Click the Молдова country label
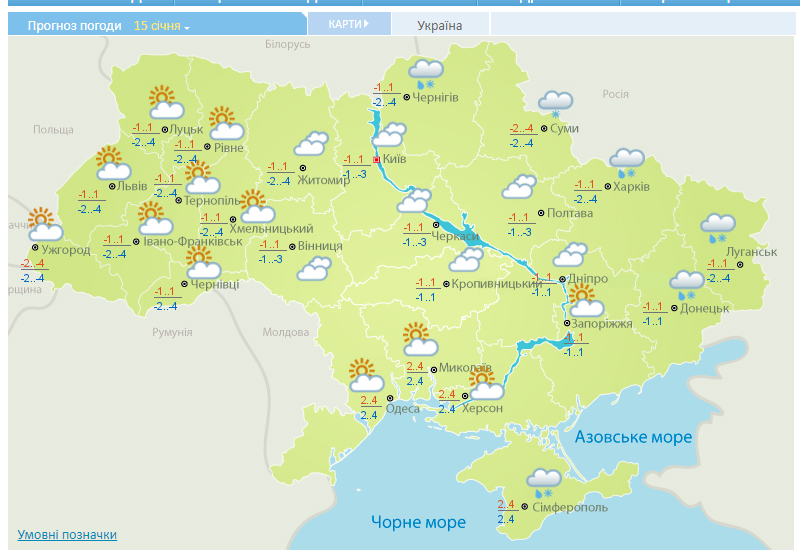 (286, 332)
